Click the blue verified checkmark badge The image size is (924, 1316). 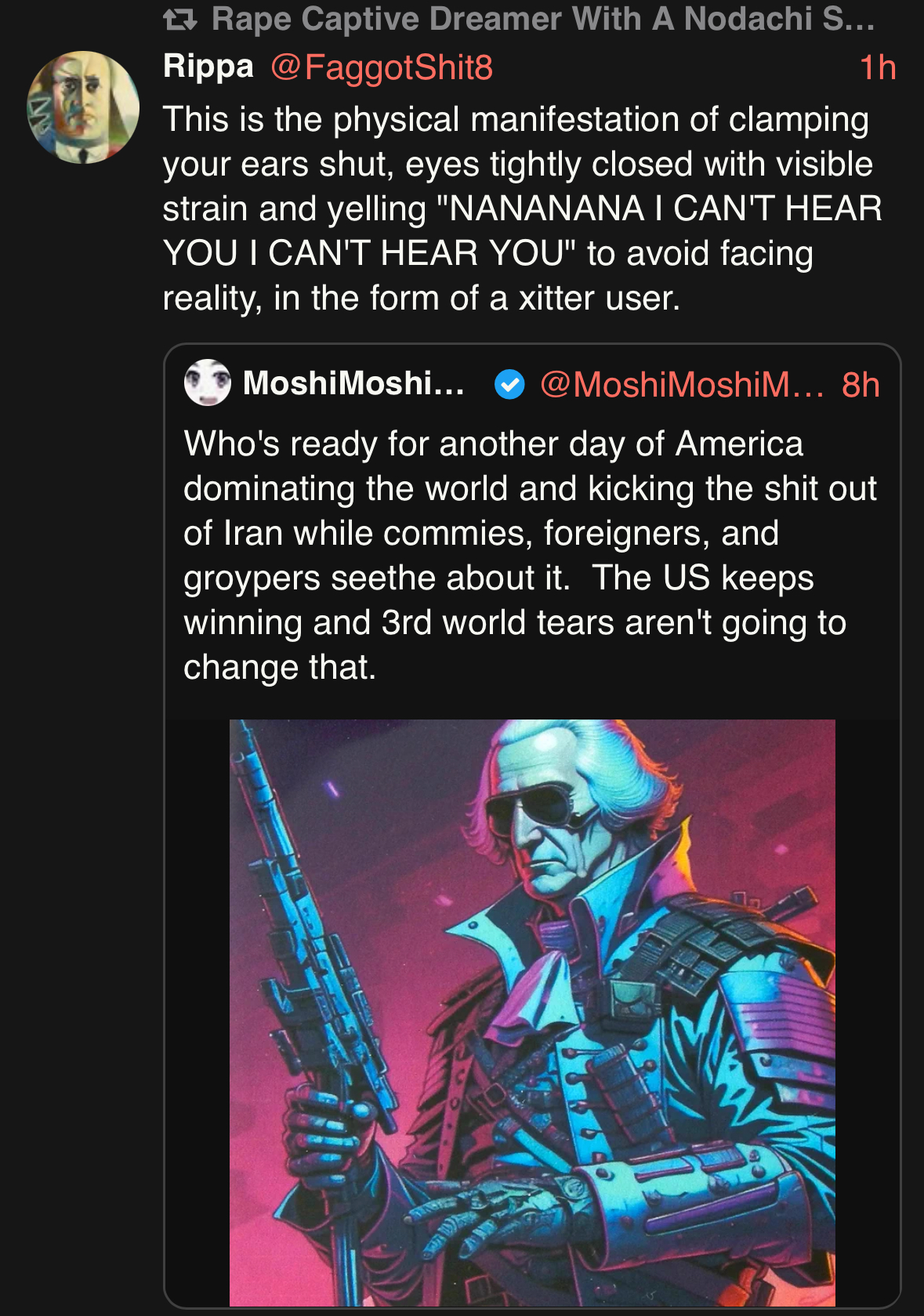coord(509,385)
